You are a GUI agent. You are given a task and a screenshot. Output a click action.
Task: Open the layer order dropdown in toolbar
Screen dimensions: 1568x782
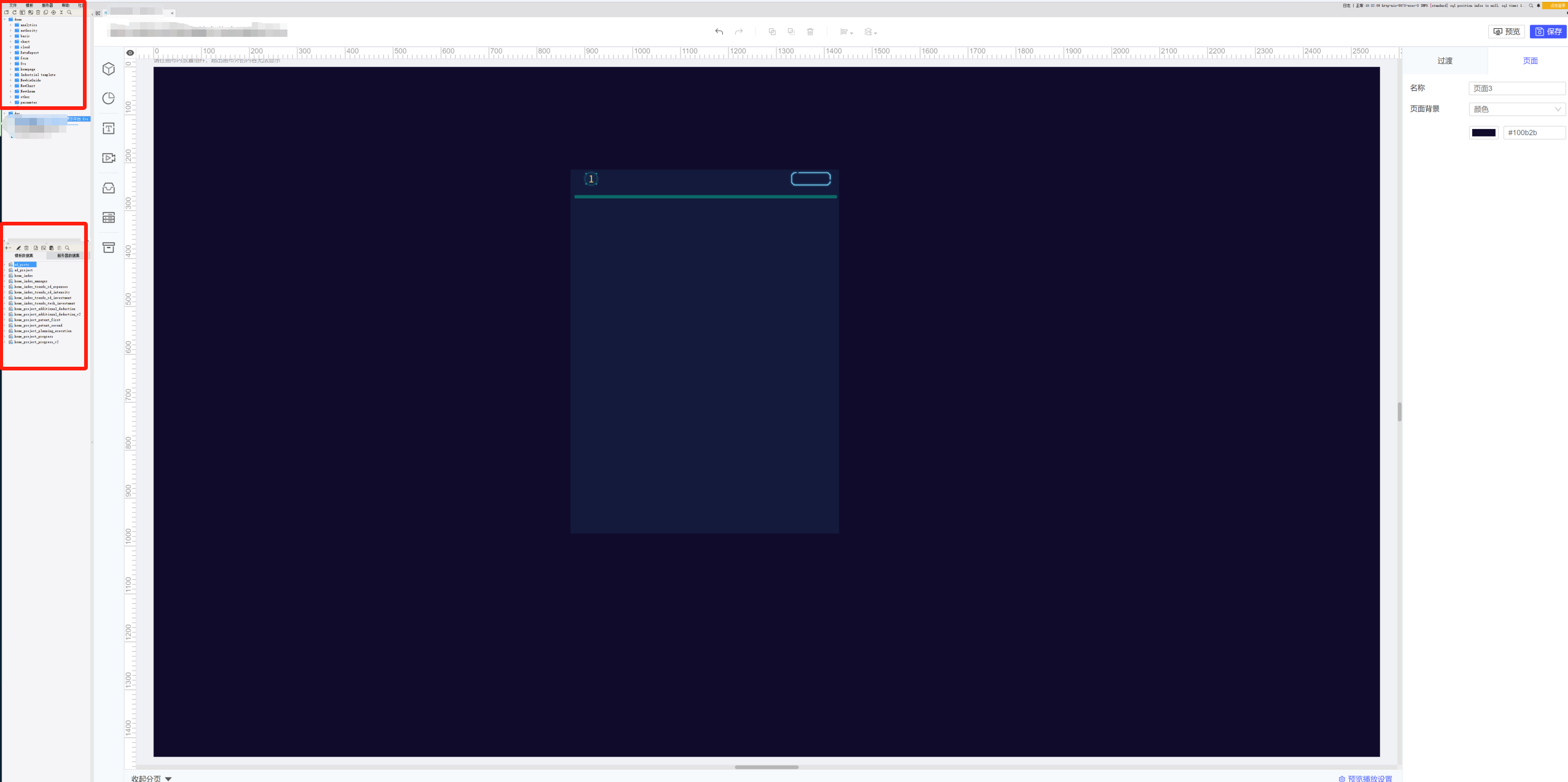(870, 32)
